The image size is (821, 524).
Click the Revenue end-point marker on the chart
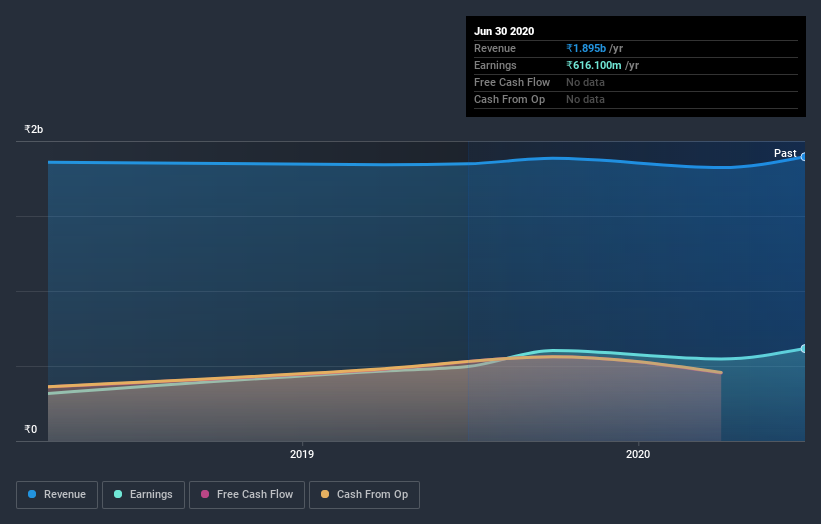click(x=804, y=157)
